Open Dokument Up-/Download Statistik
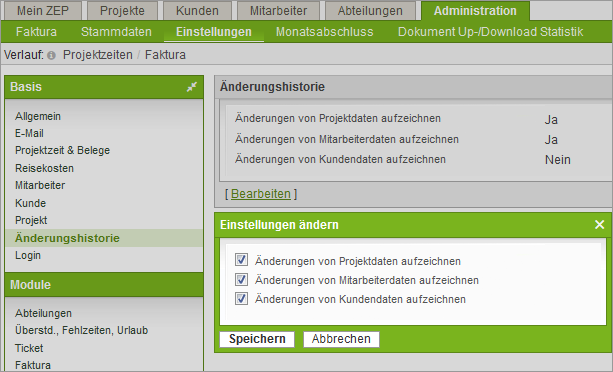The height and width of the screenshot is (372, 613). pyautogui.click(x=491, y=32)
